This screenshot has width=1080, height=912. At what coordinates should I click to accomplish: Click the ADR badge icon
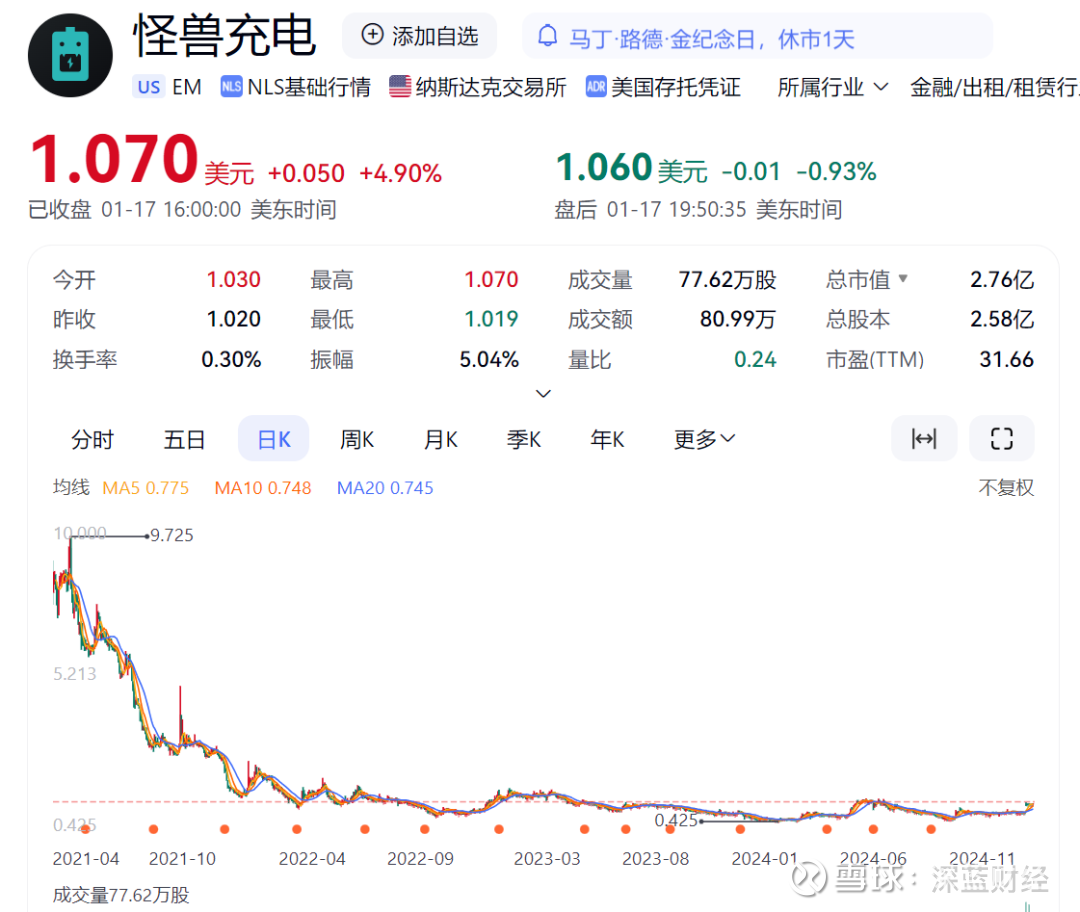pyautogui.click(x=596, y=87)
